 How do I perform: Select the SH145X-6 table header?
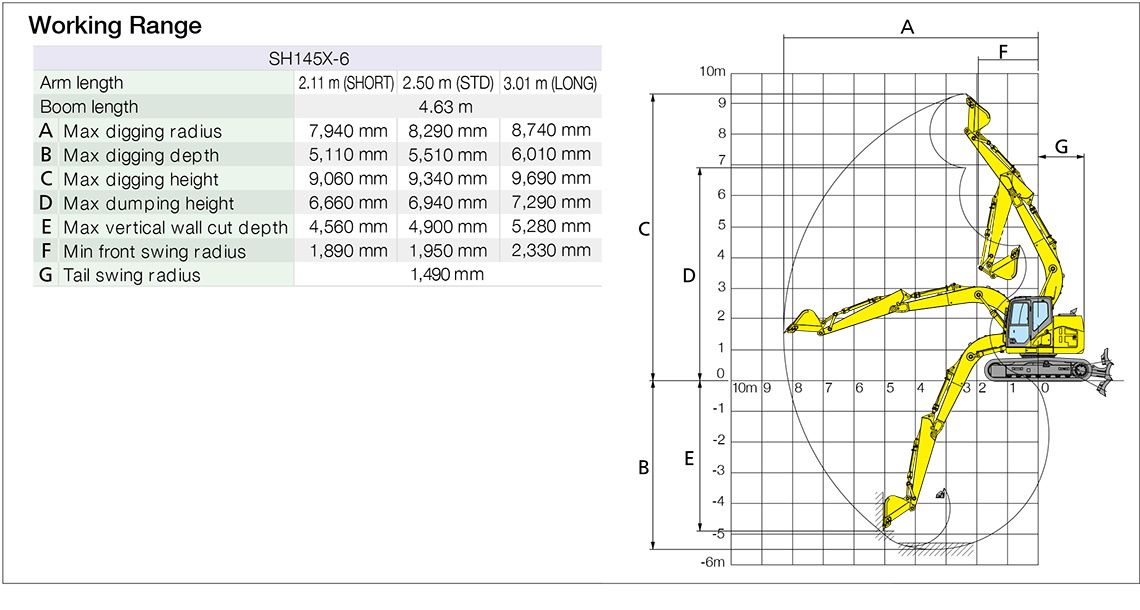point(317,58)
